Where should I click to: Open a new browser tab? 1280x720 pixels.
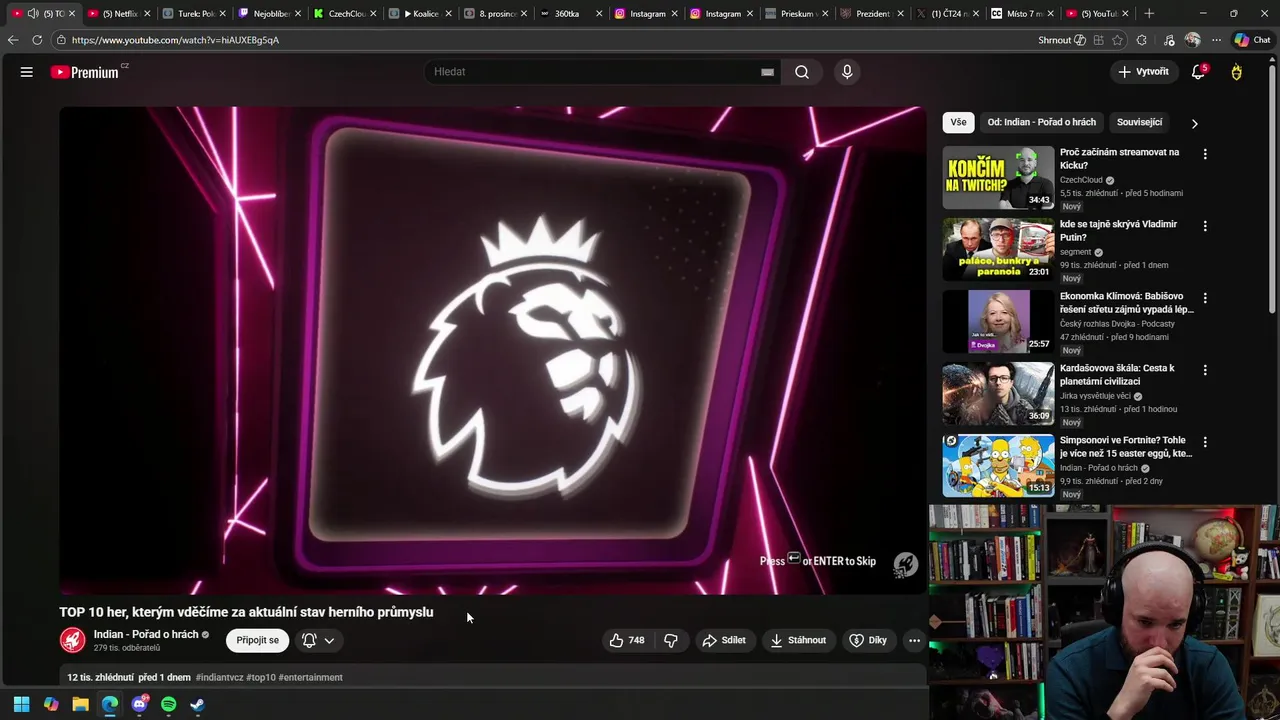(x=1149, y=13)
